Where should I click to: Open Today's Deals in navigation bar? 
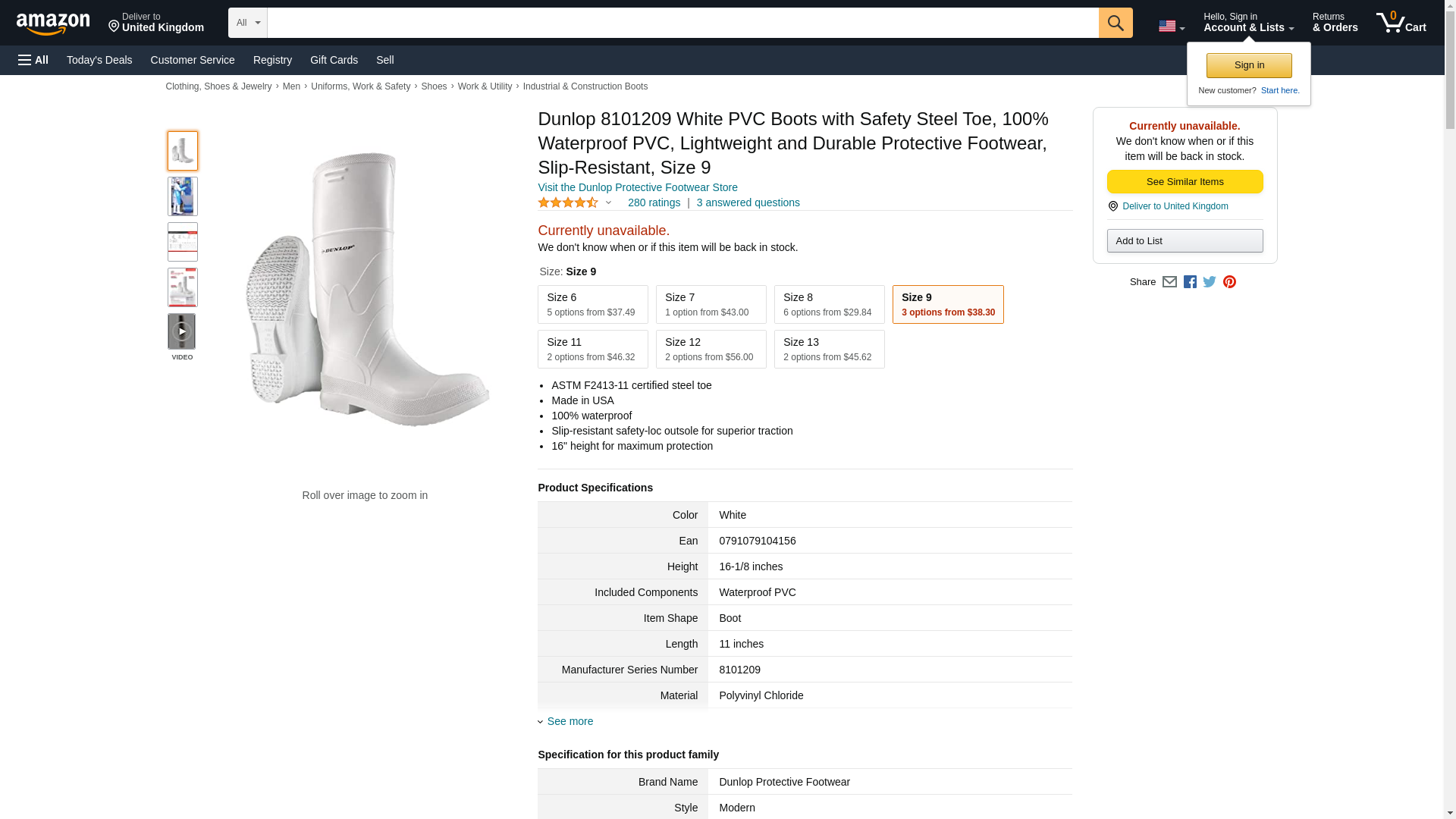99,60
